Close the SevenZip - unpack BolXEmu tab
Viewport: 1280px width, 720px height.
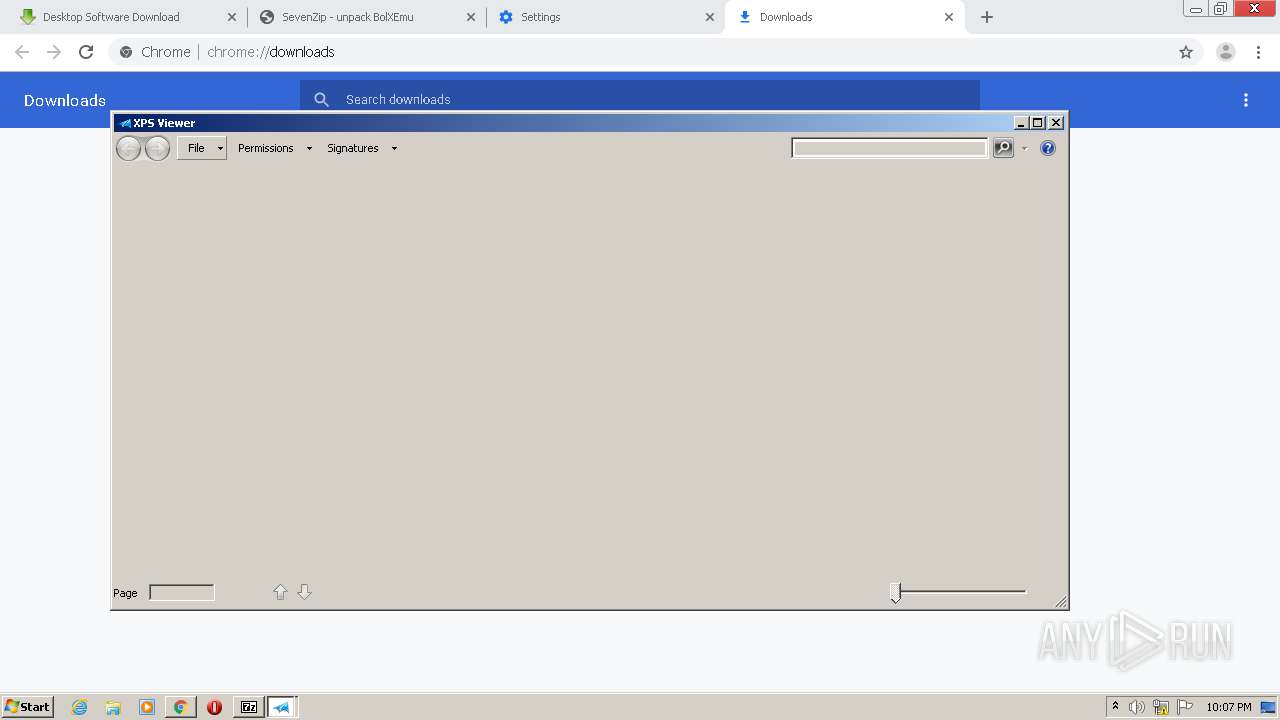(471, 17)
